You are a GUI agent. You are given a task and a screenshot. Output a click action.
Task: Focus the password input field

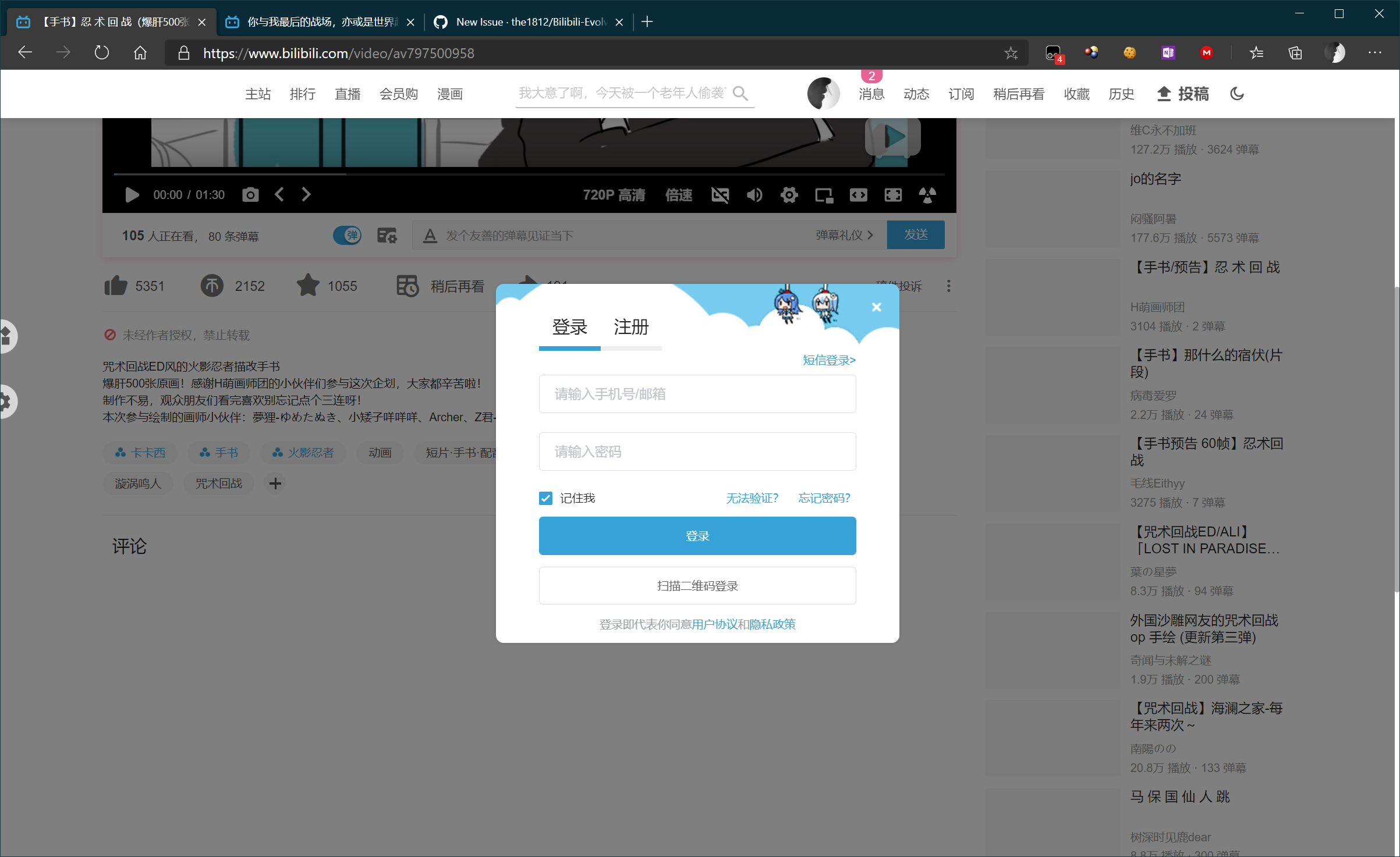pos(697,451)
